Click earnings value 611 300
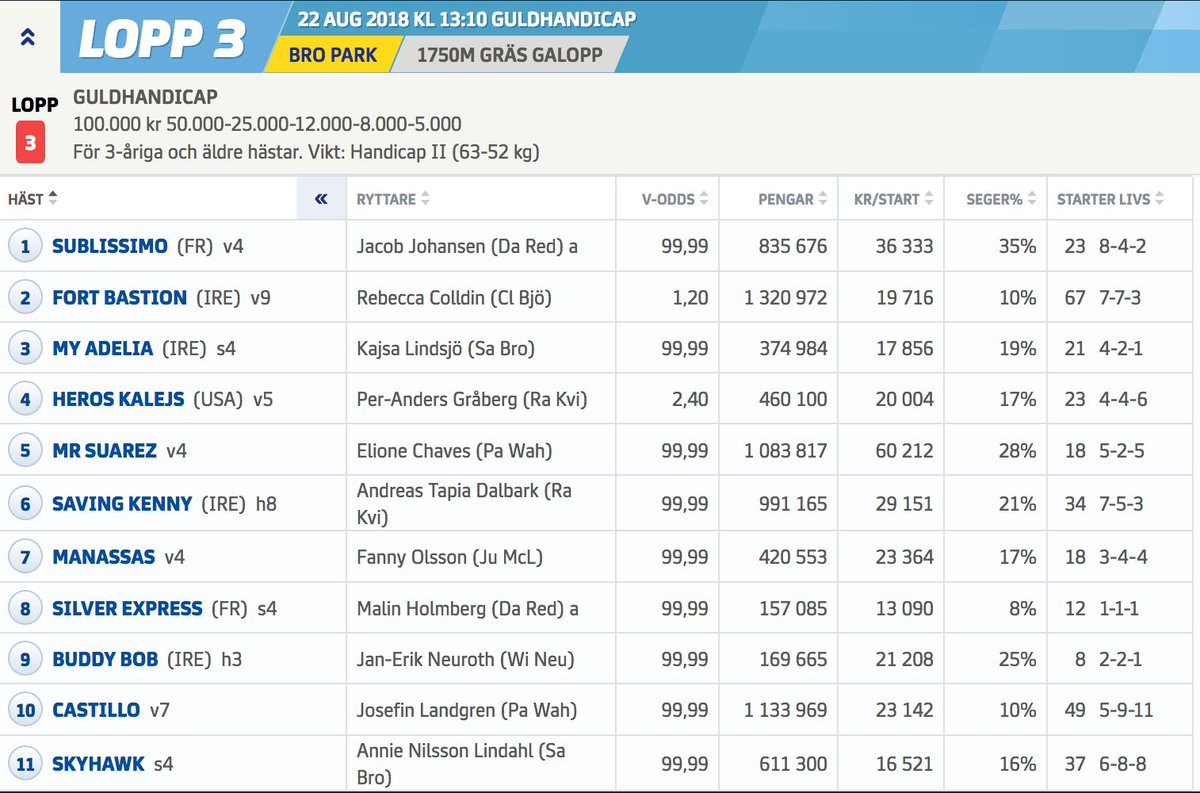Viewport: 1200px width, 793px height. click(794, 765)
